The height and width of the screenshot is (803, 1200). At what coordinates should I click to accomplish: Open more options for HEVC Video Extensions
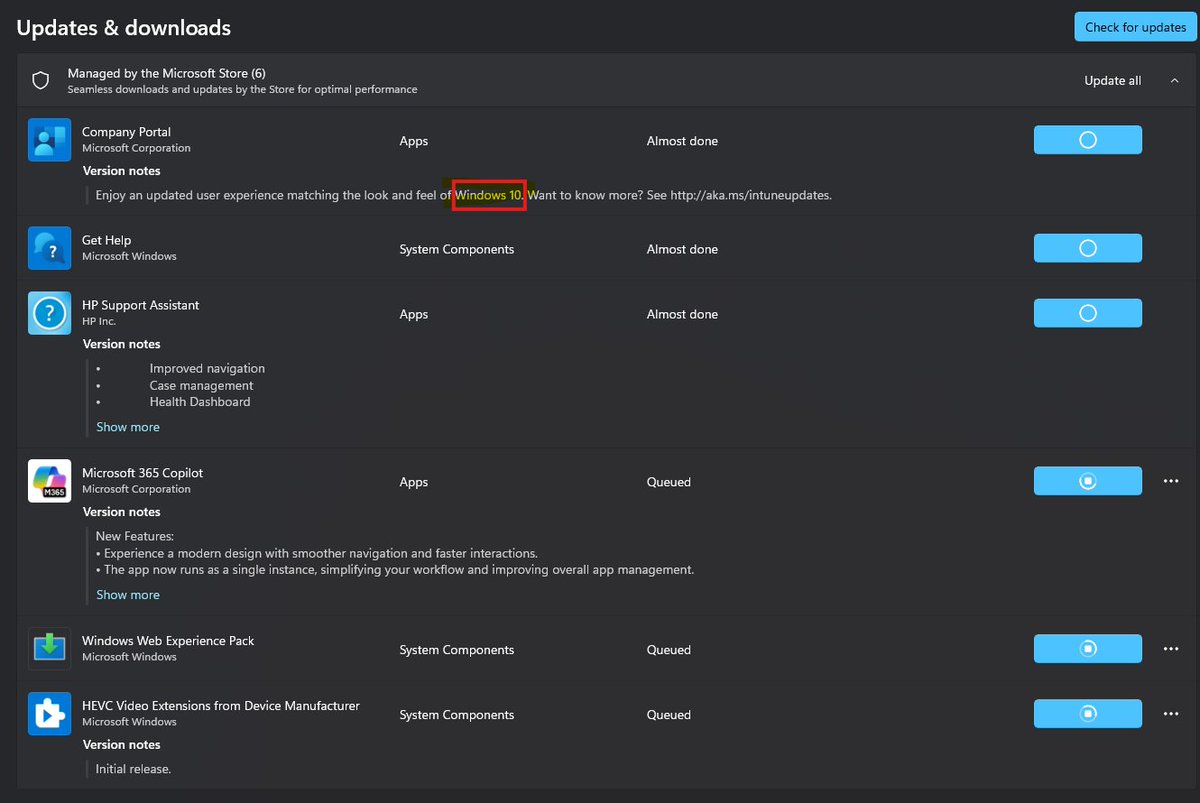pos(1171,713)
